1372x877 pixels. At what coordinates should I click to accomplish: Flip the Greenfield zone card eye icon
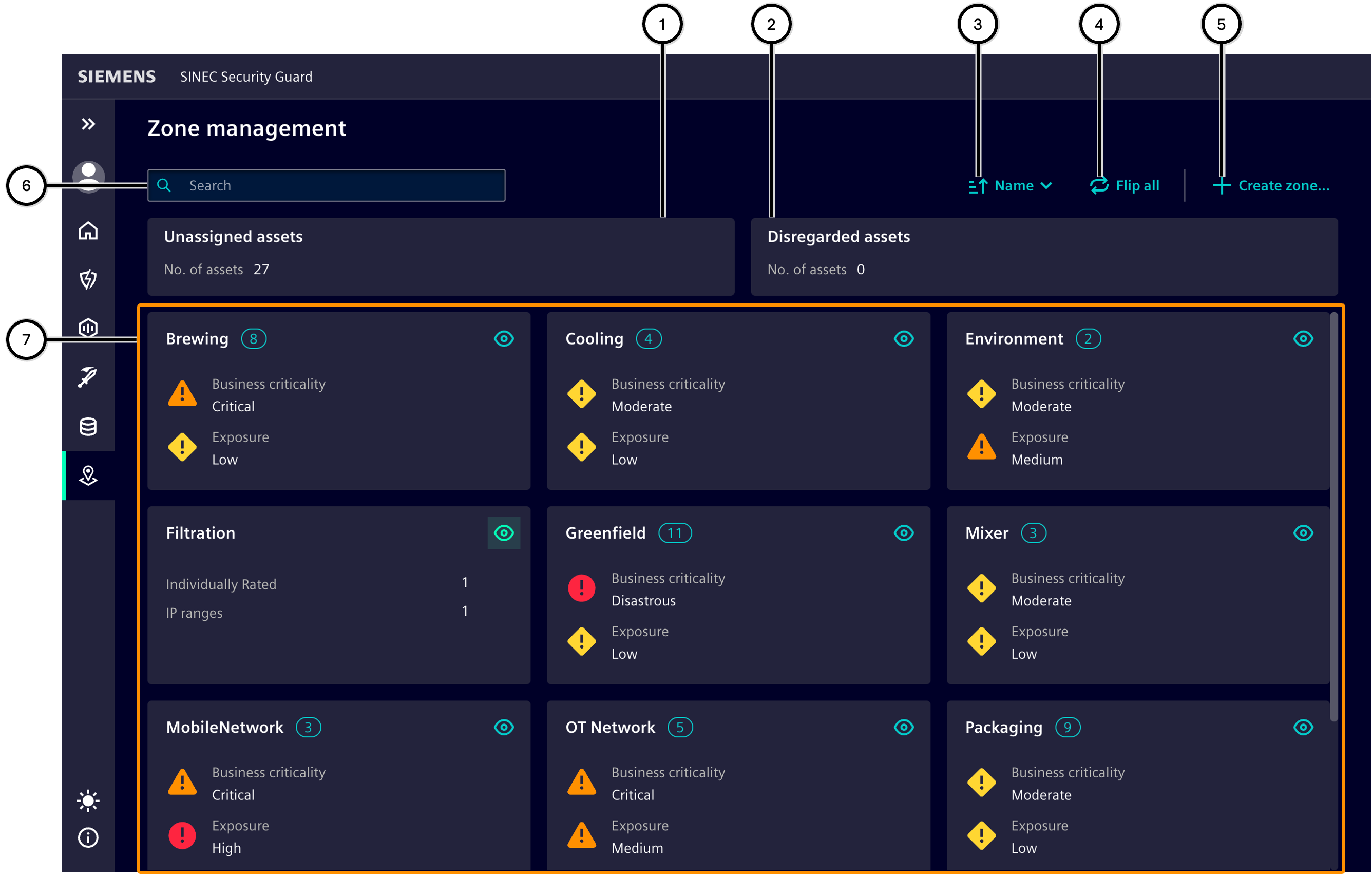tap(904, 533)
